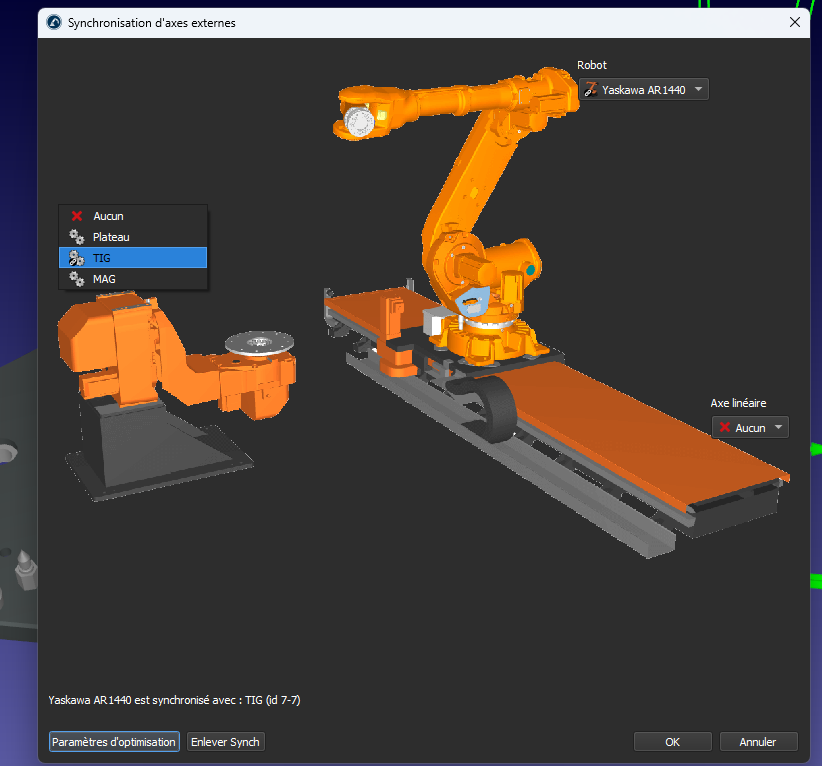Click the red X icon under Axe linéaire

[x=724, y=427]
